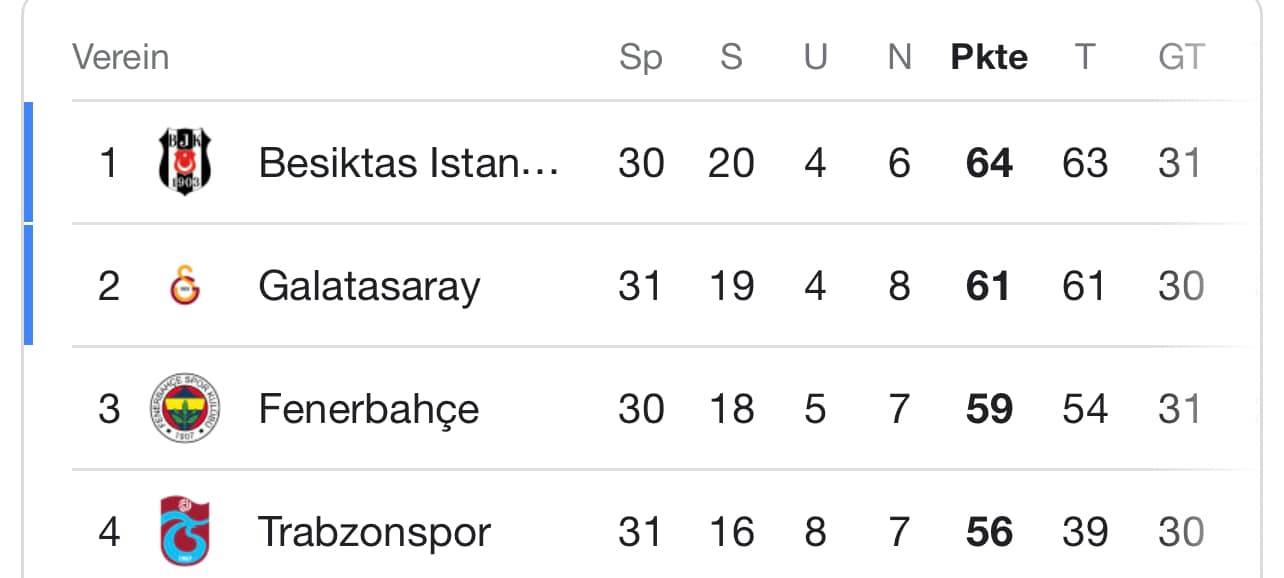The width and height of the screenshot is (1284, 578).
Task: Click the Sp games played column header
Action: (x=641, y=58)
